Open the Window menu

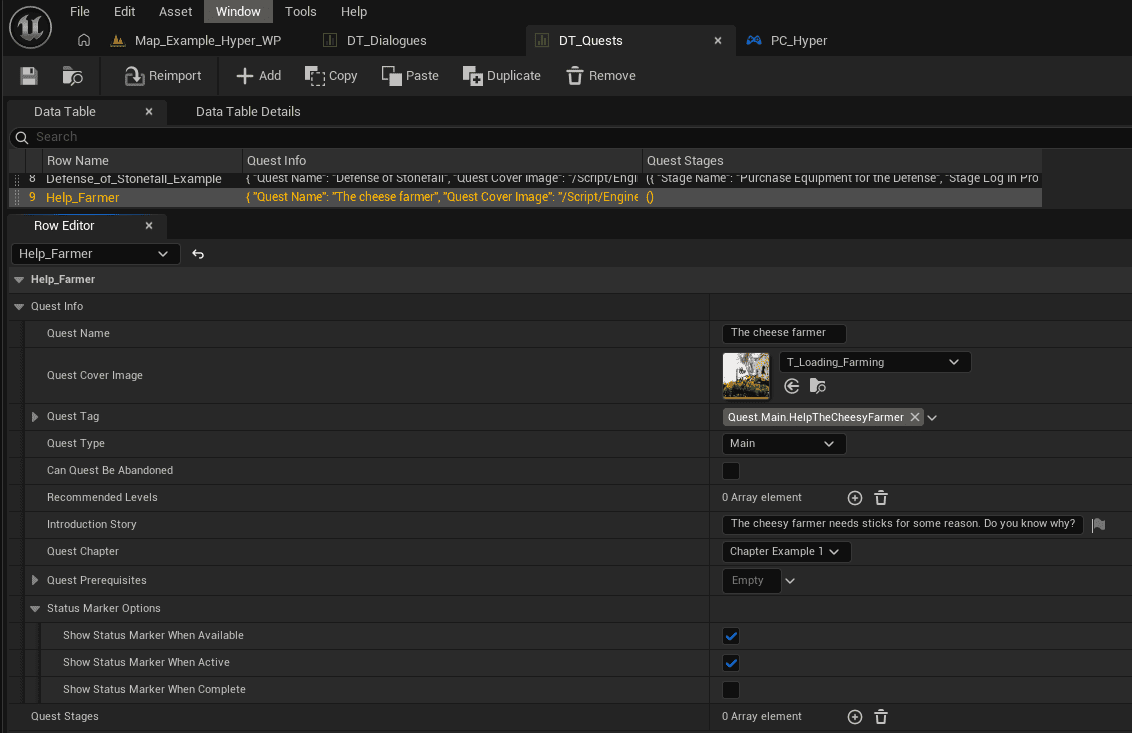238,12
